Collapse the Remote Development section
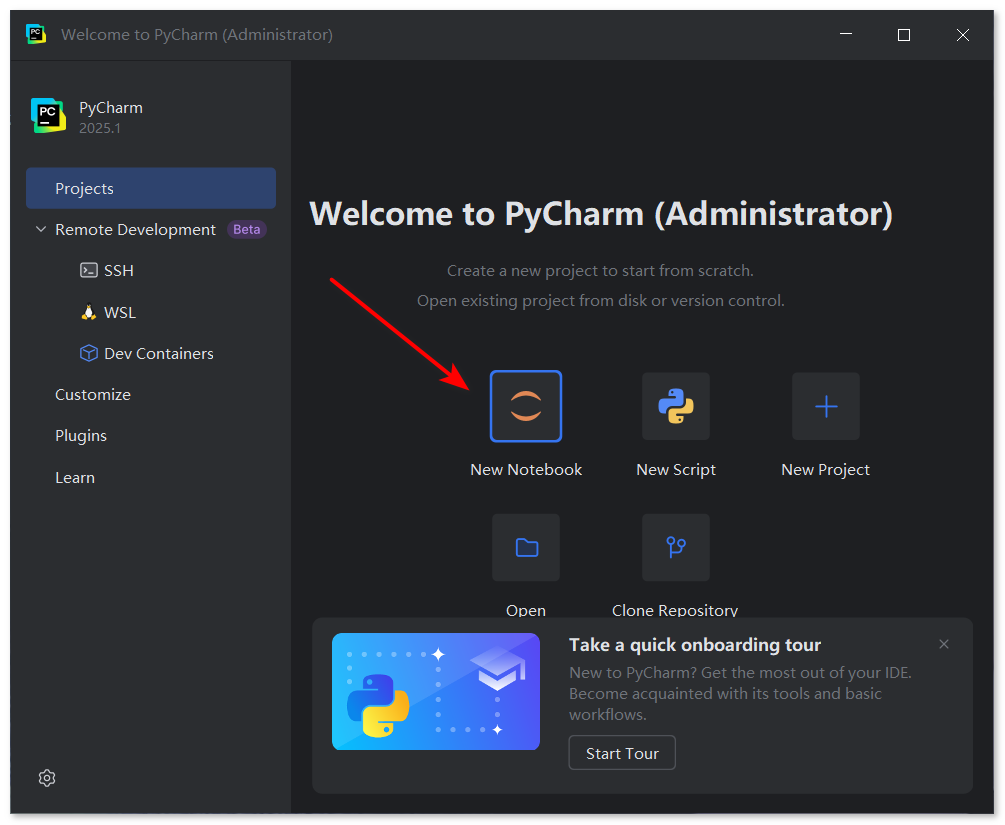This screenshot has height=825, width=1005. 41,229
